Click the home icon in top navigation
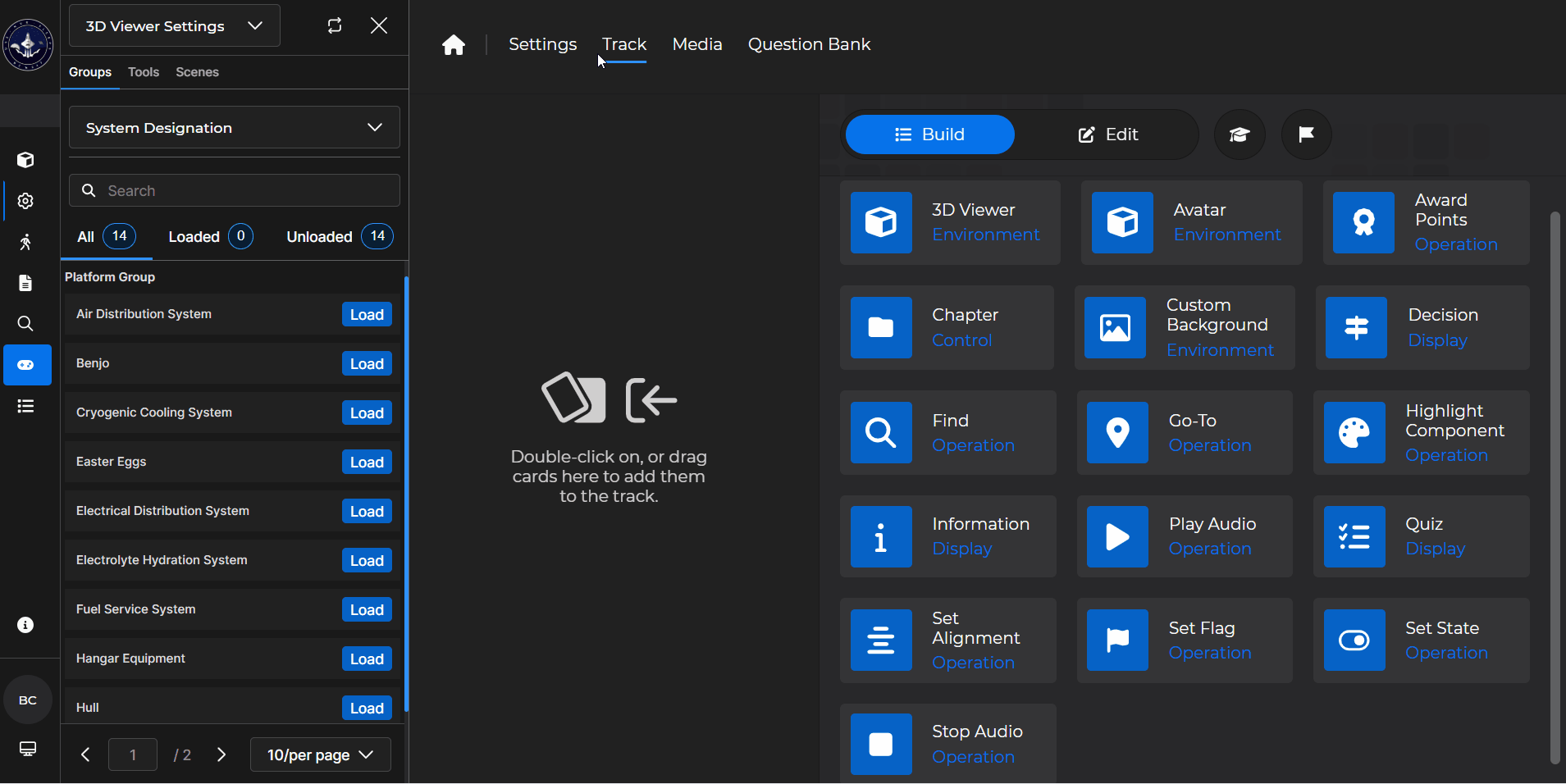 (454, 44)
